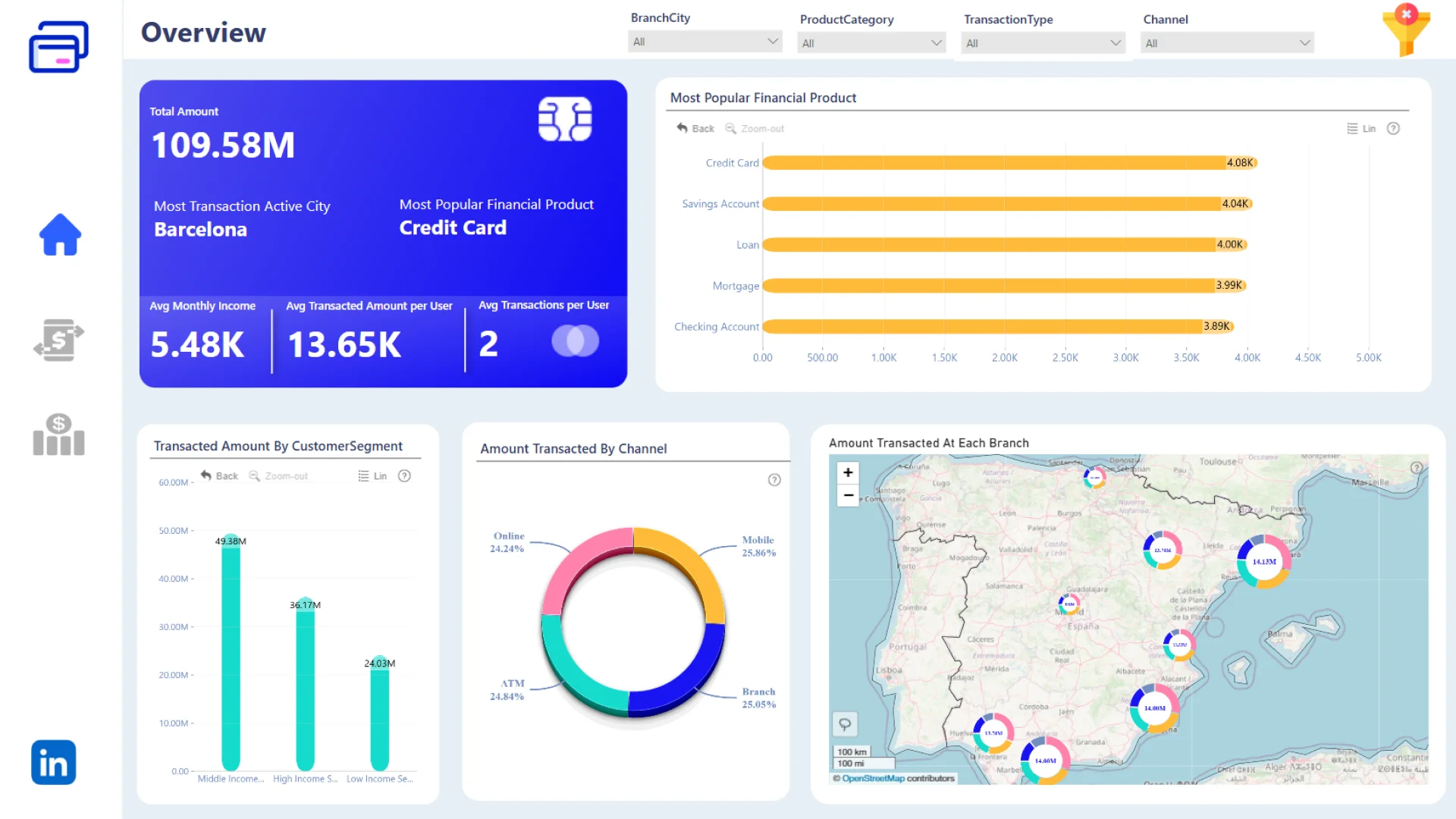Open the ProductCategory dropdown
This screenshot has width=1456, height=819.
pyautogui.click(x=872, y=43)
